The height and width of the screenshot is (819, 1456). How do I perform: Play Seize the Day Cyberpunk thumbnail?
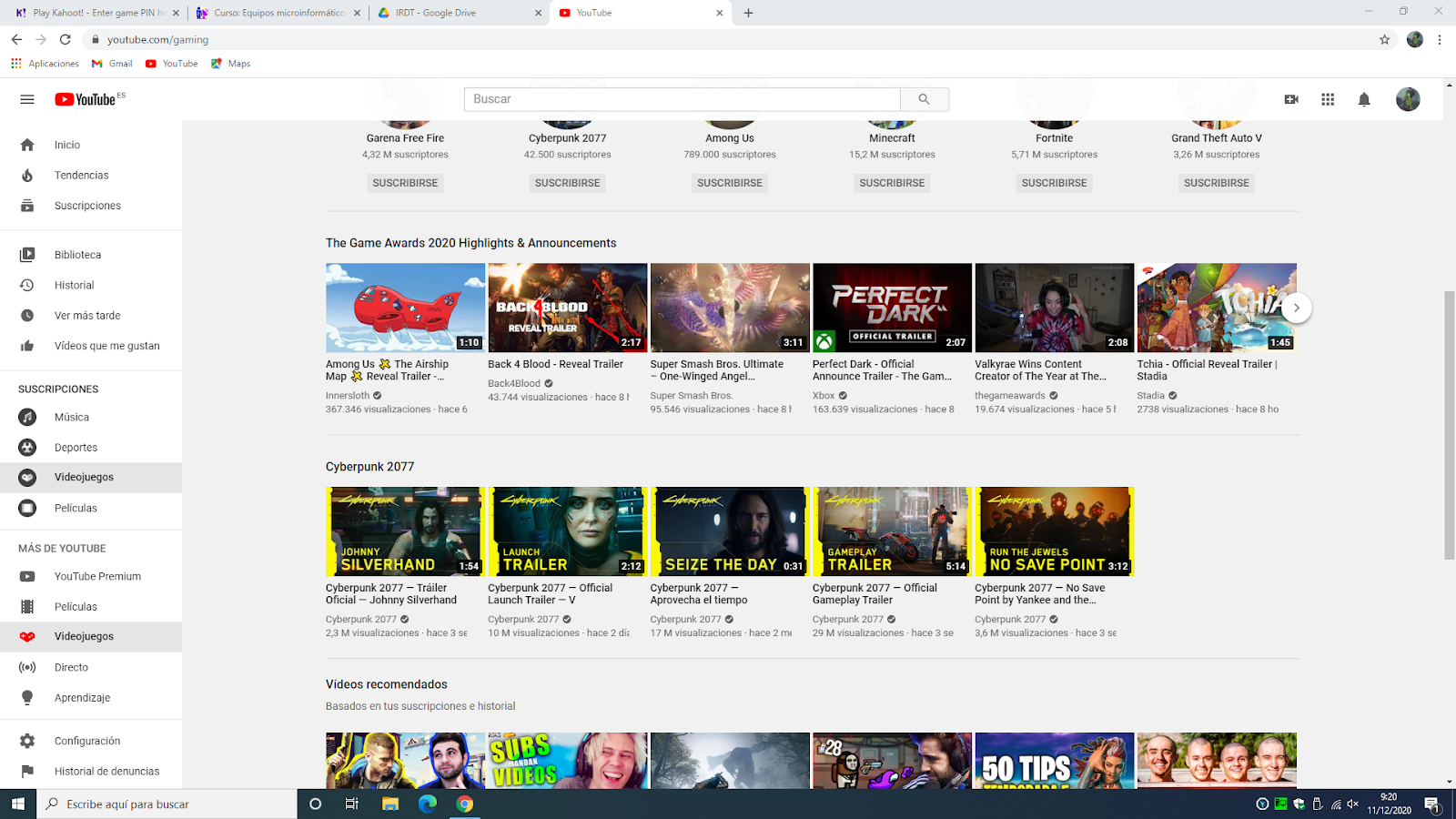pos(730,531)
